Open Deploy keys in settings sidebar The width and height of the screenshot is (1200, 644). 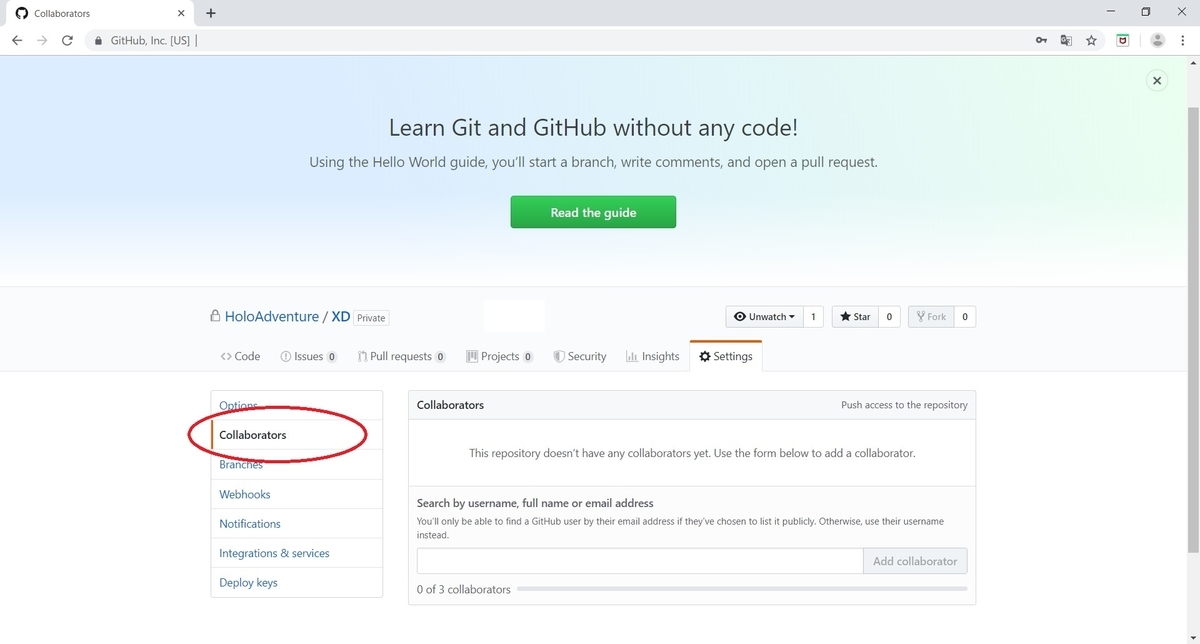pos(297,582)
